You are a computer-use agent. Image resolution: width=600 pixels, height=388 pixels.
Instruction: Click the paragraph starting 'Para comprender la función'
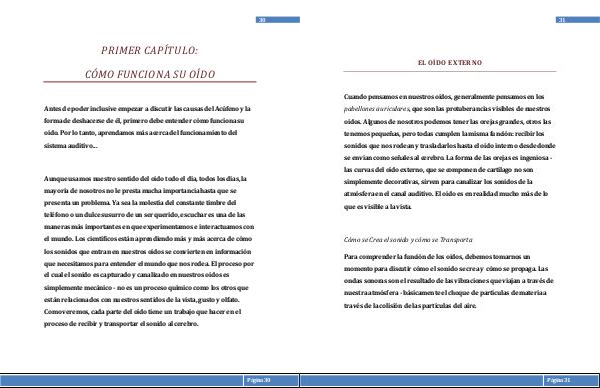tap(448, 281)
